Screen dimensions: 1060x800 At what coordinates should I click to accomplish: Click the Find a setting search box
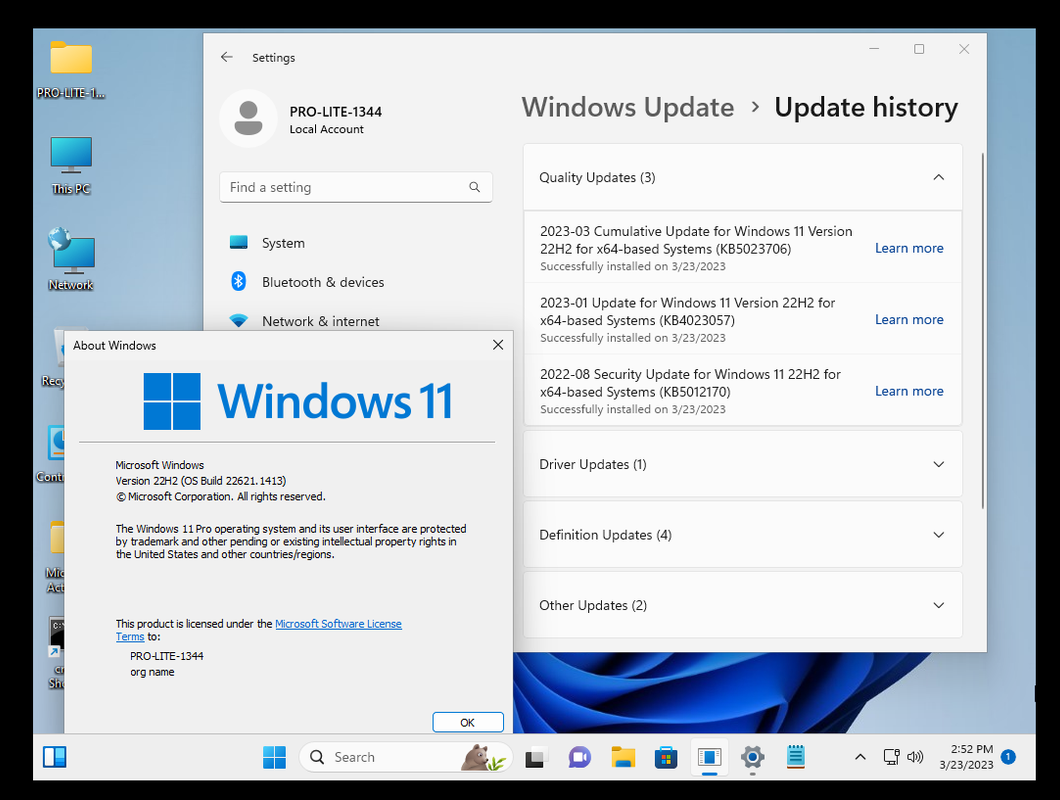point(356,187)
